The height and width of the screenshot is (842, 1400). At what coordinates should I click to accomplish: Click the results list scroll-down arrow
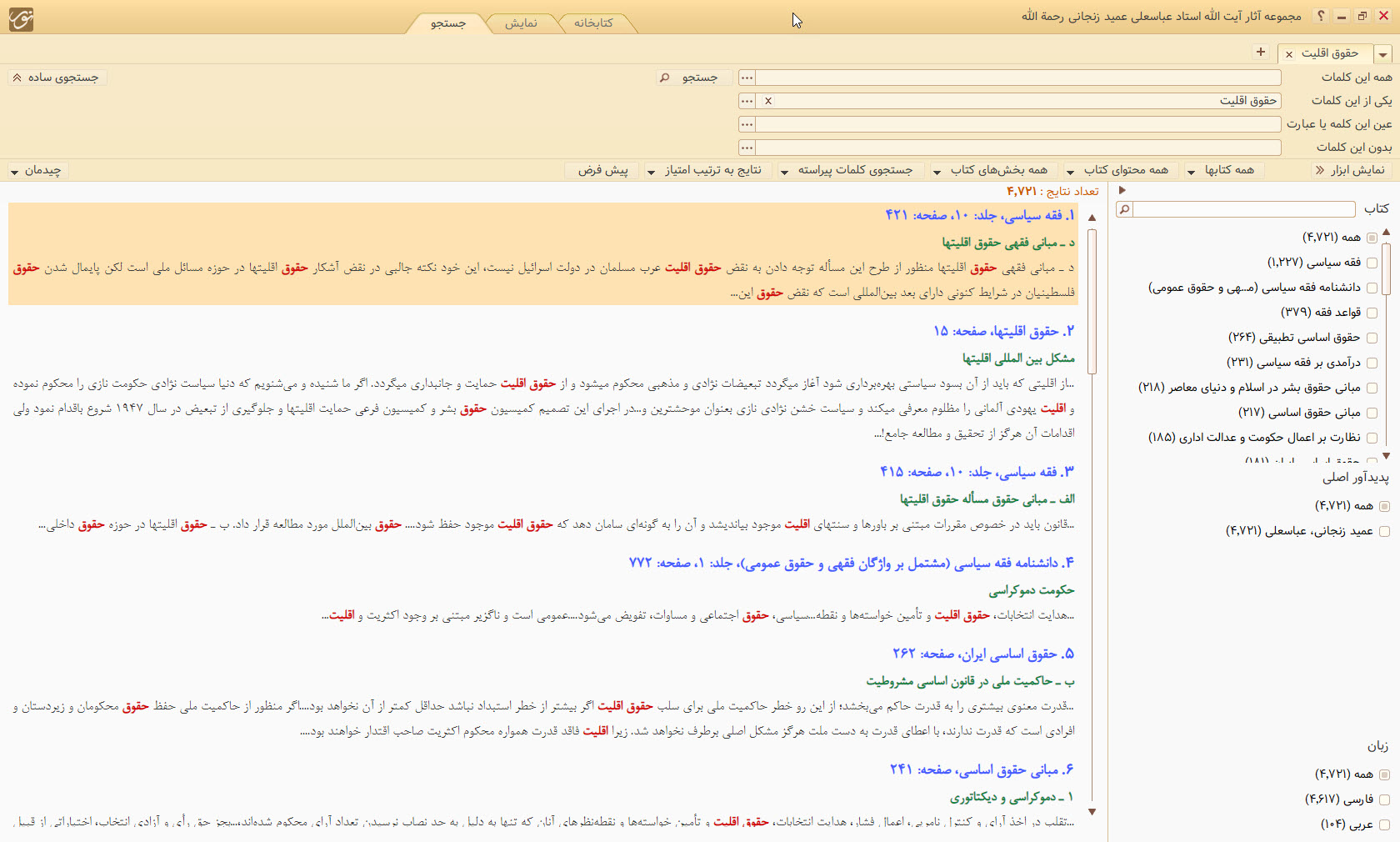click(1092, 811)
